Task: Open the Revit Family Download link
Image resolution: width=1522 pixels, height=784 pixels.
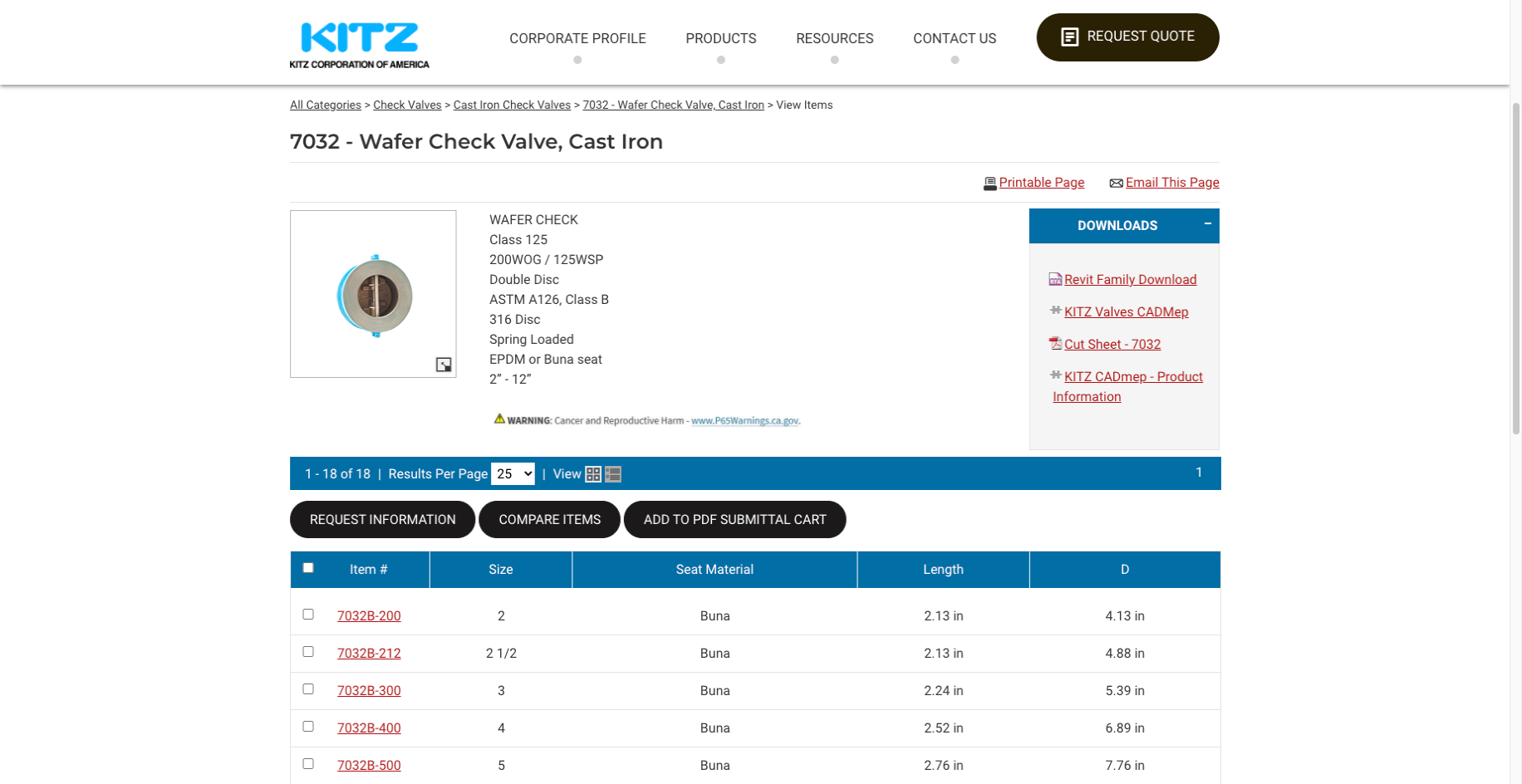Action: [1131, 280]
